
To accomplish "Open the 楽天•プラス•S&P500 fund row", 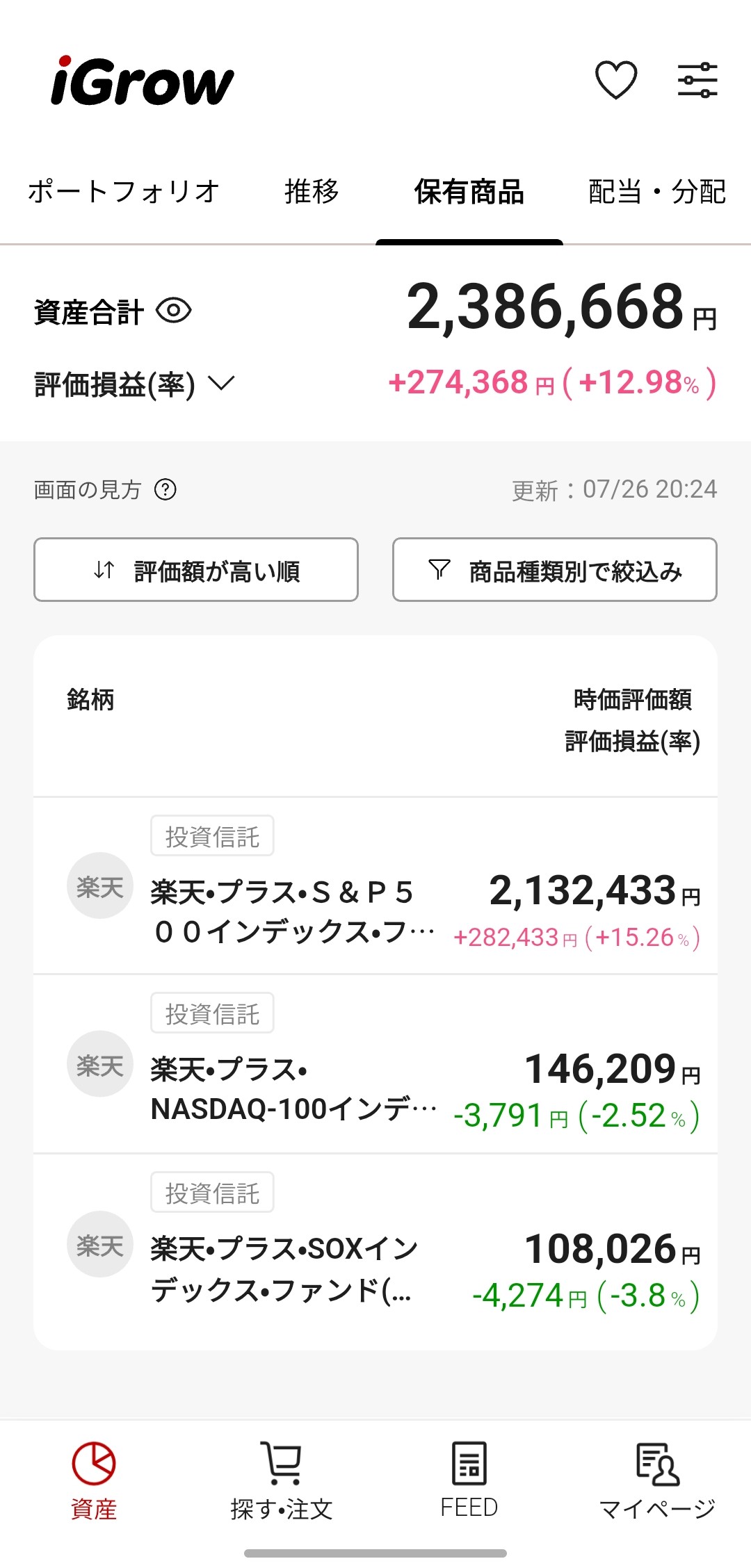I will click(x=375, y=886).
